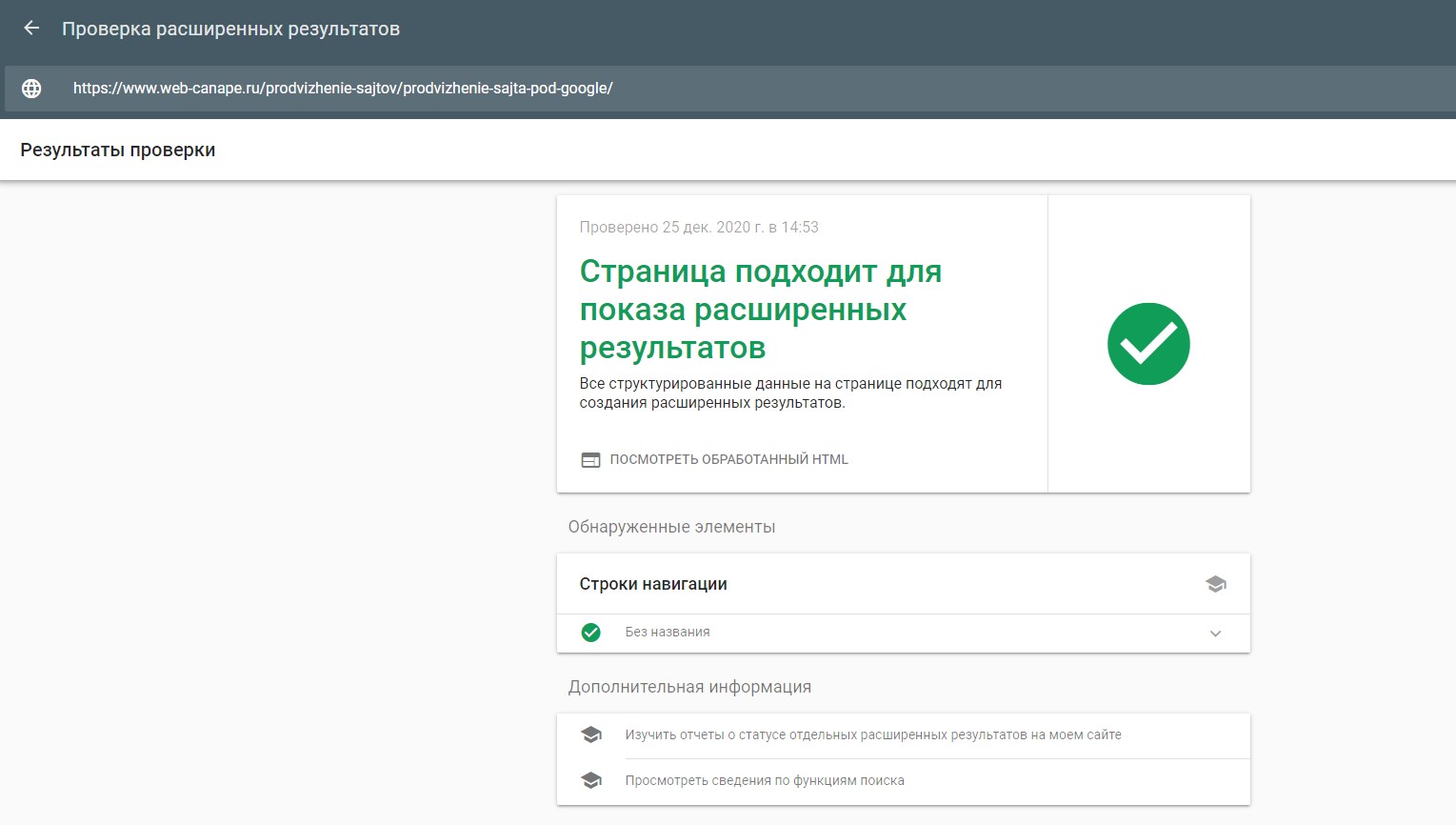
Task: Click the back arrow in the header
Action: 30,28
